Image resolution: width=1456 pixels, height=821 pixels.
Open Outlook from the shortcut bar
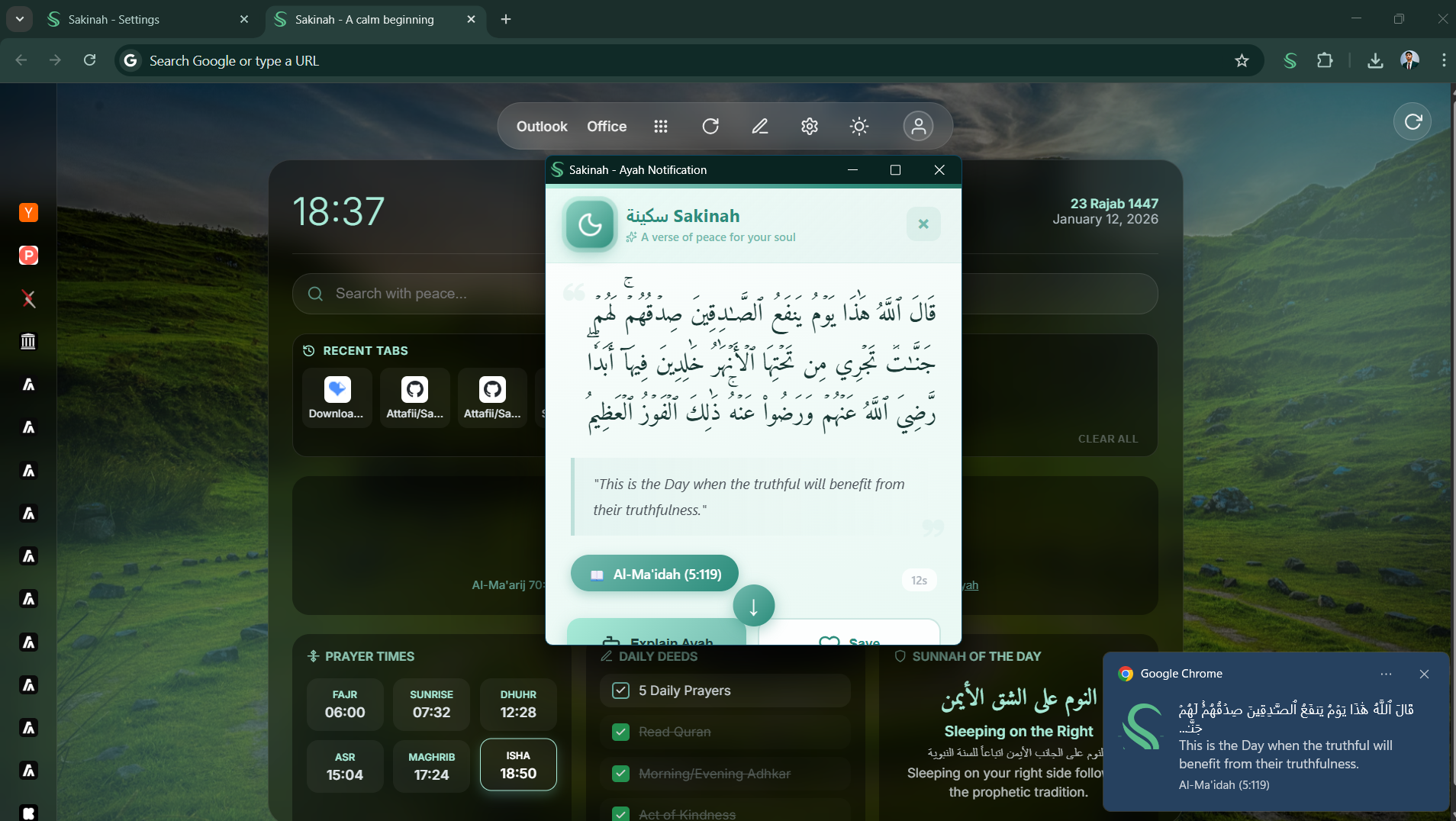541,126
